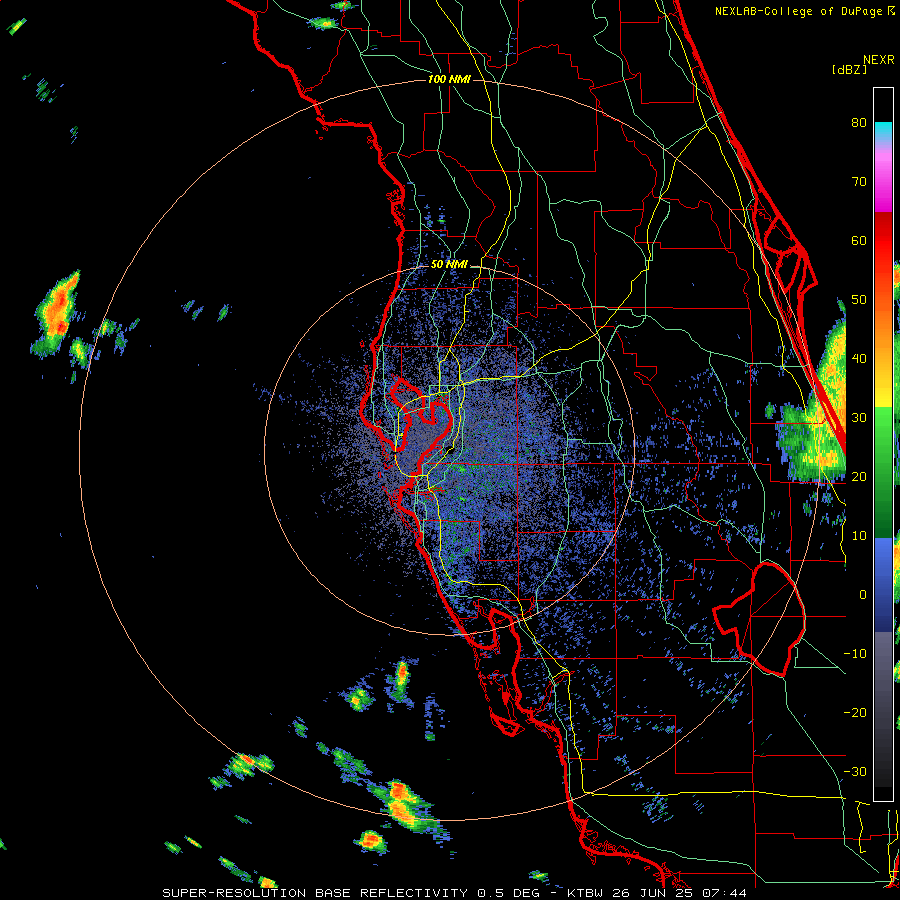Click the '[dBZ]' unit label
This screenshot has width=900, height=900.
click(x=849, y=70)
